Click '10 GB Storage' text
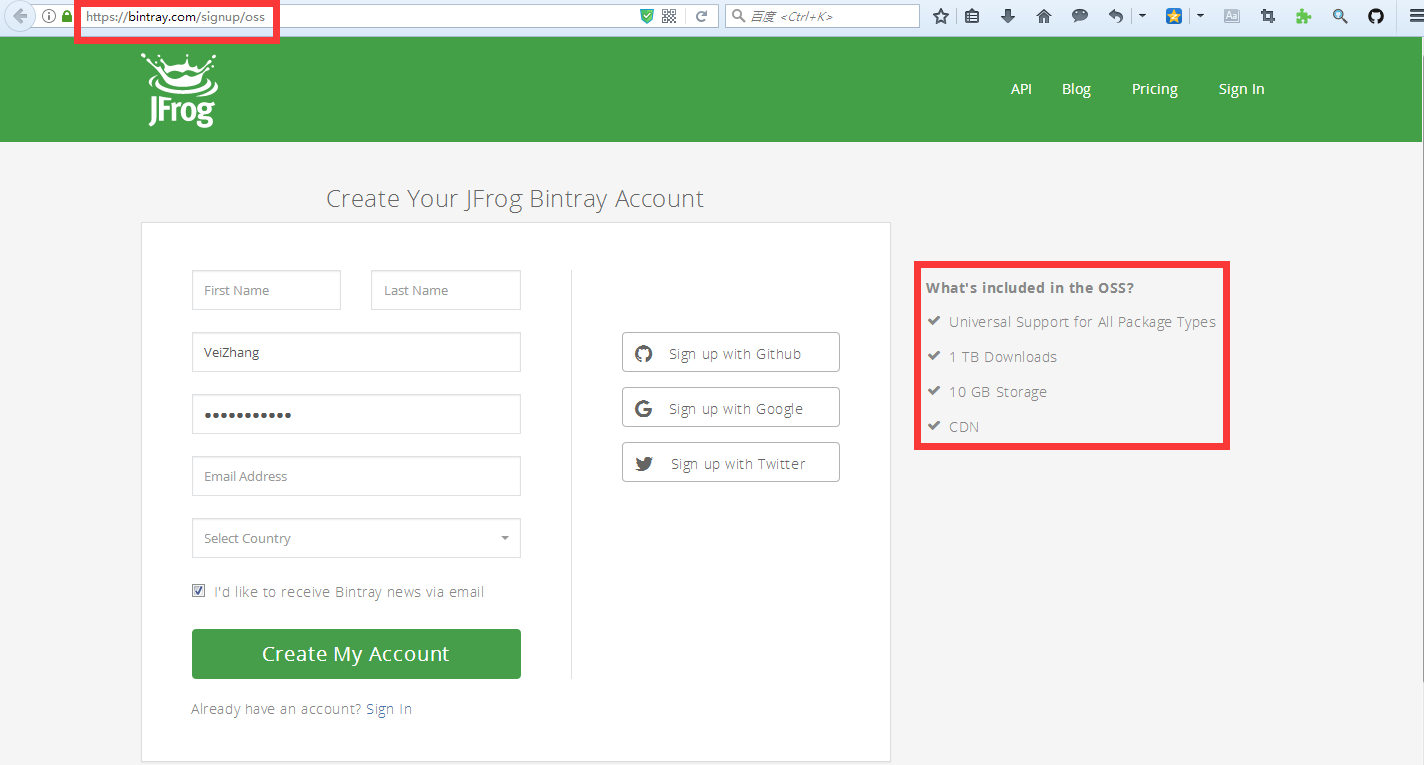The width and height of the screenshot is (1424, 765). click(998, 392)
